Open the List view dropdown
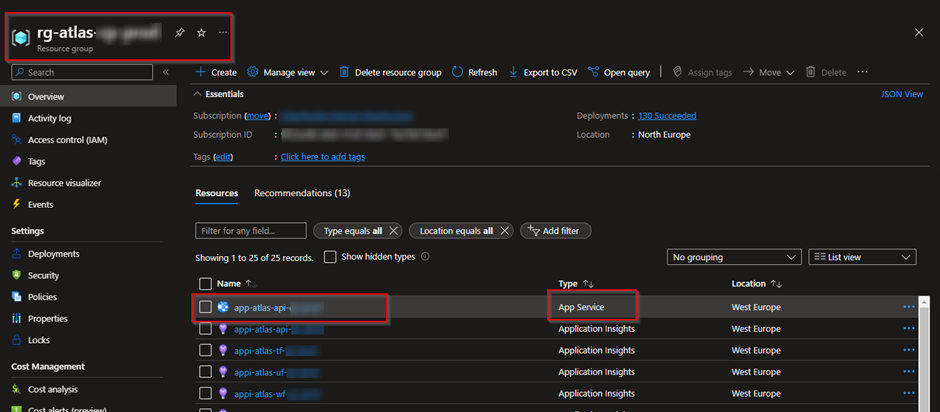 coord(861,257)
